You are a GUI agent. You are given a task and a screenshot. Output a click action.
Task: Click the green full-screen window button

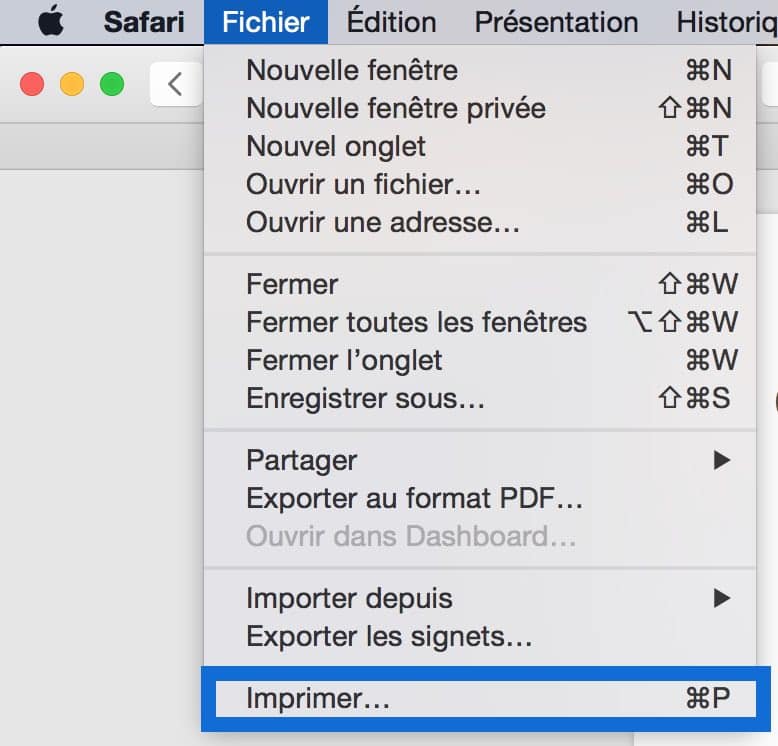pos(112,84)
